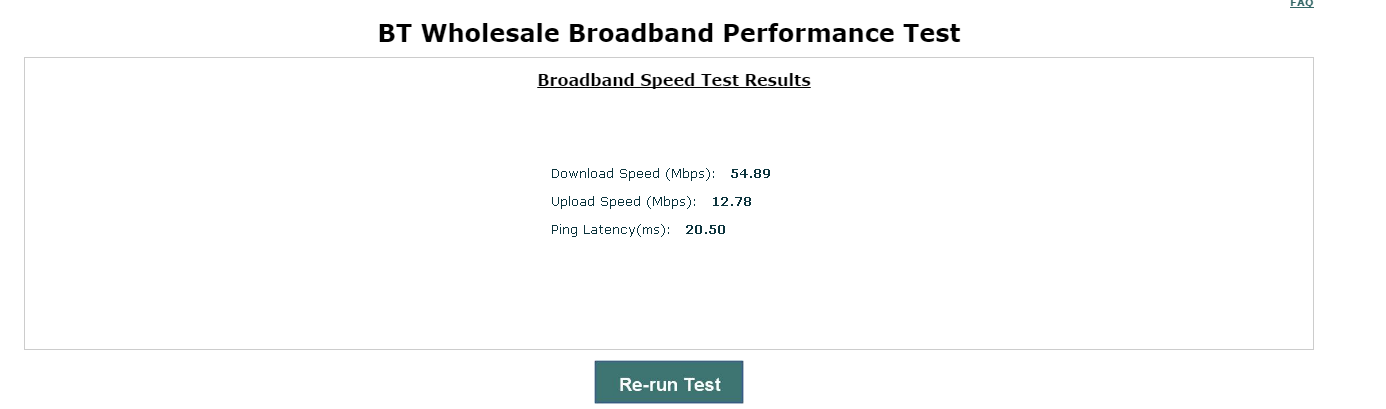Click the Upload Speed label

click(x=623, y=202)
